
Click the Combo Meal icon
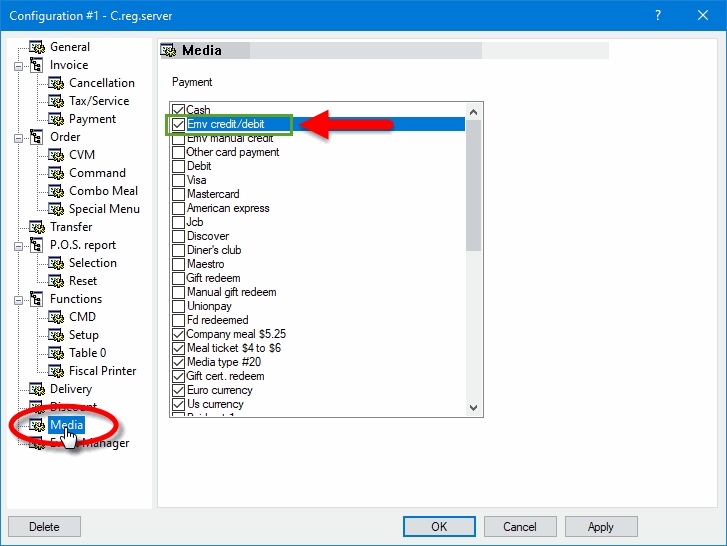[56, 191]
